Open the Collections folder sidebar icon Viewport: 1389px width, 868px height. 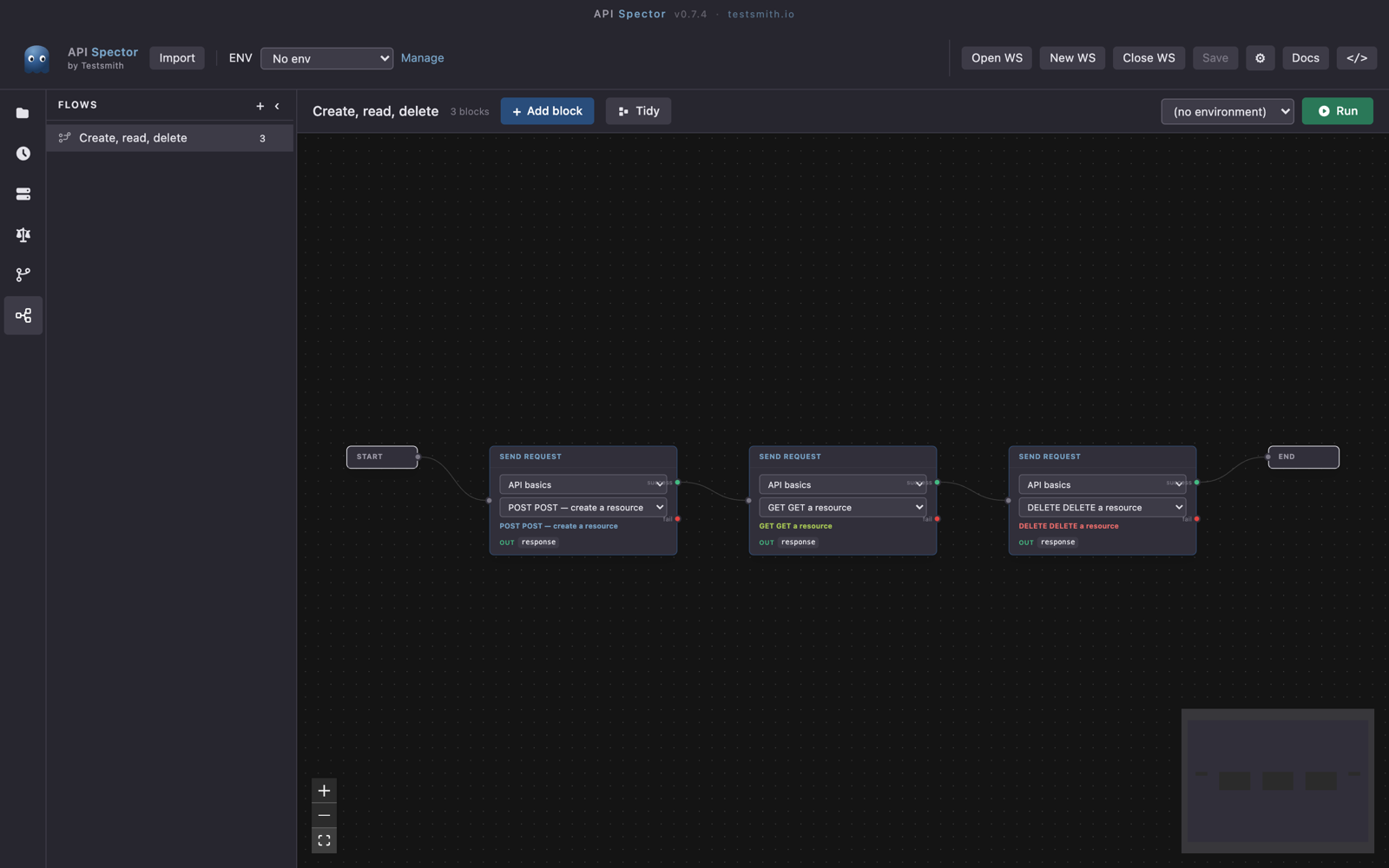[x=23, y=113]
